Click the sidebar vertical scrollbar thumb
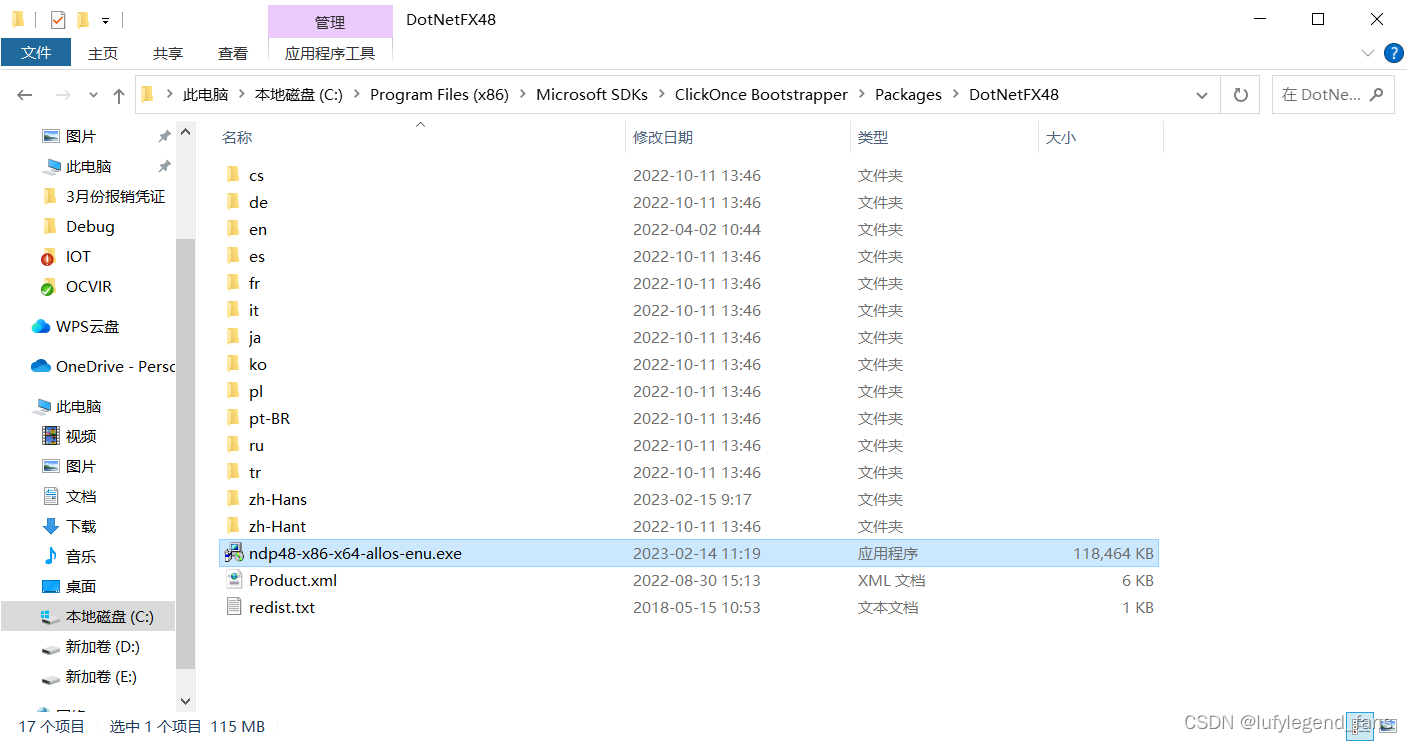 click(185, 453)
